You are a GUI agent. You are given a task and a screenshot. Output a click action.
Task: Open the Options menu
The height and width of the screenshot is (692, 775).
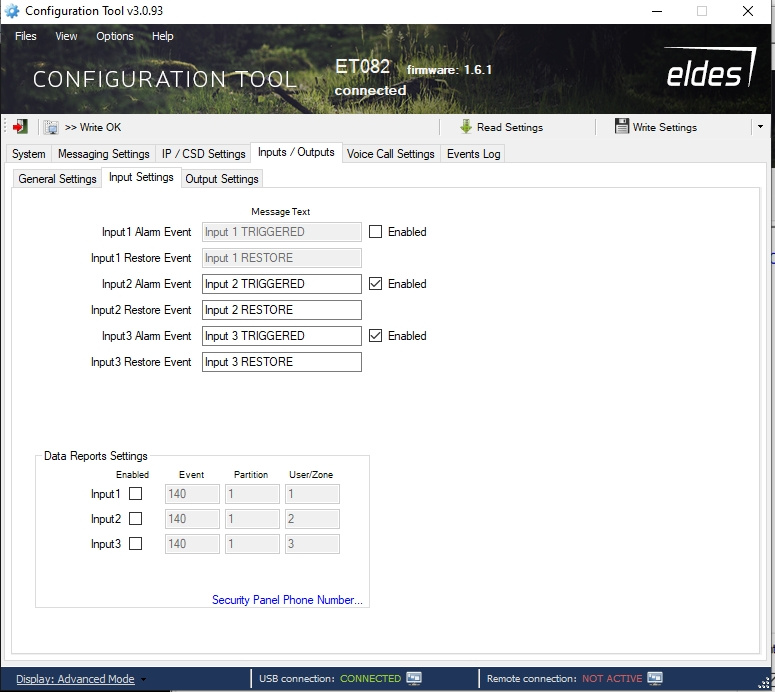[x=115, y=36]
